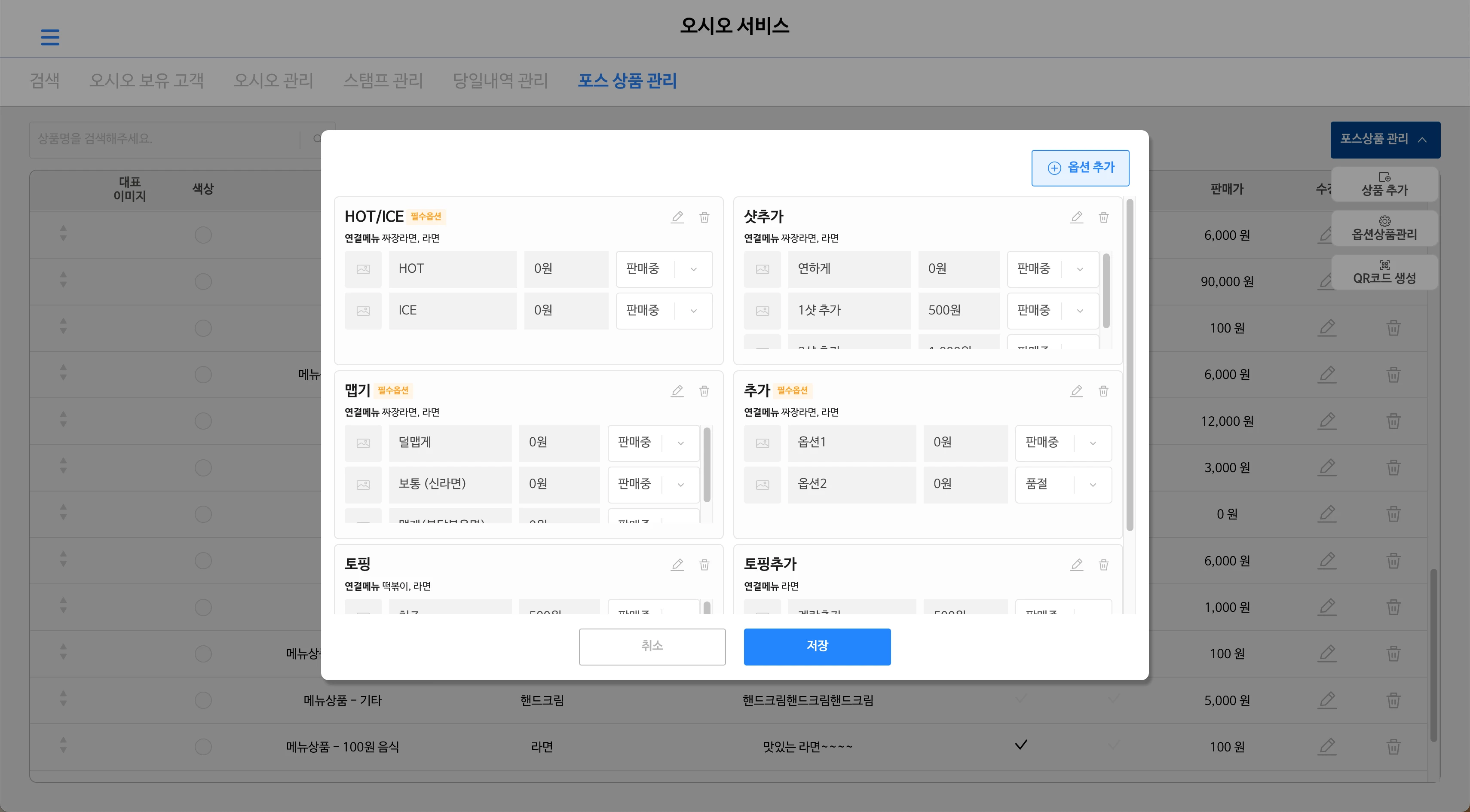1470x812 pixels.
Task: Open sale status dropdown for ICE
Action: (x=664, y=311)
